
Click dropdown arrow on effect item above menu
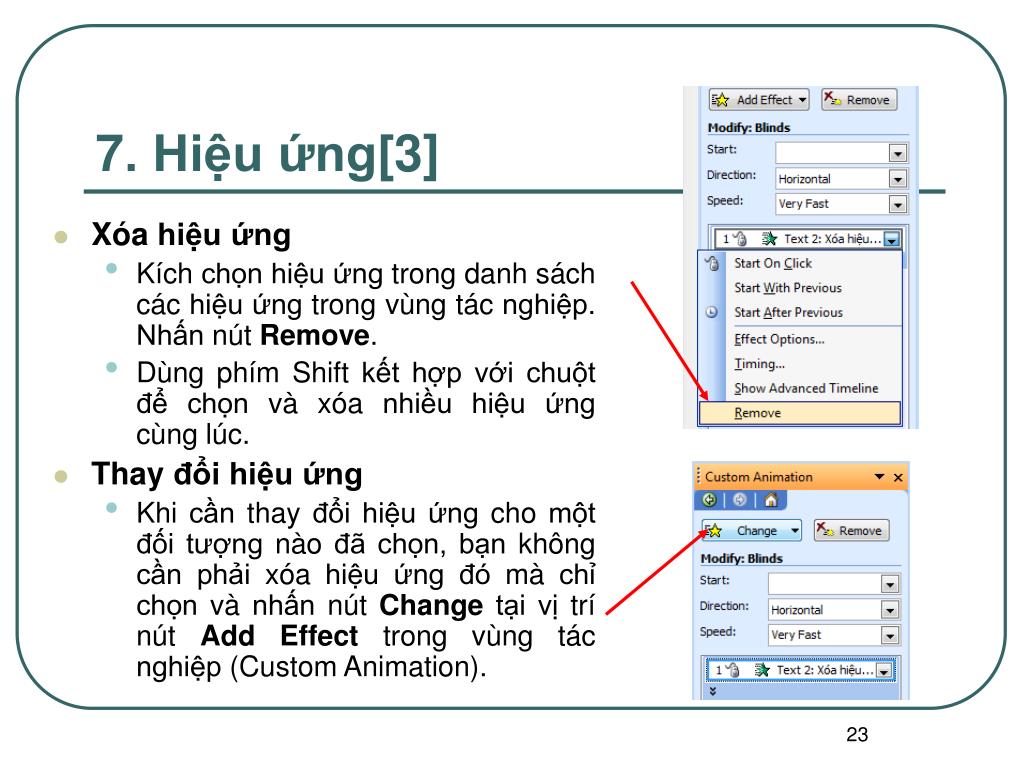892,240
